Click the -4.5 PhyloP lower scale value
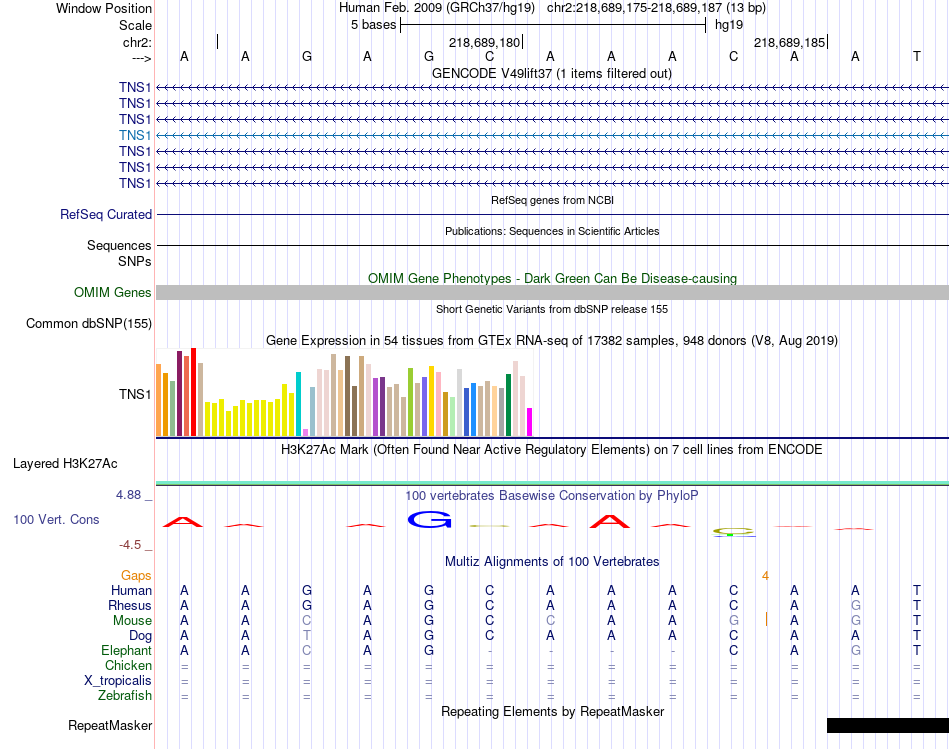This screenshot has height=749, width=950. click(x=130, y=545)
